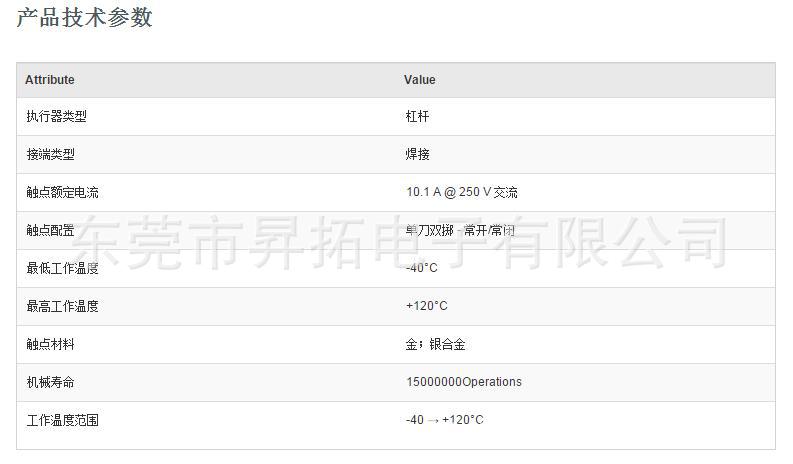
Task: Click the Value column header
Action: 419,80
